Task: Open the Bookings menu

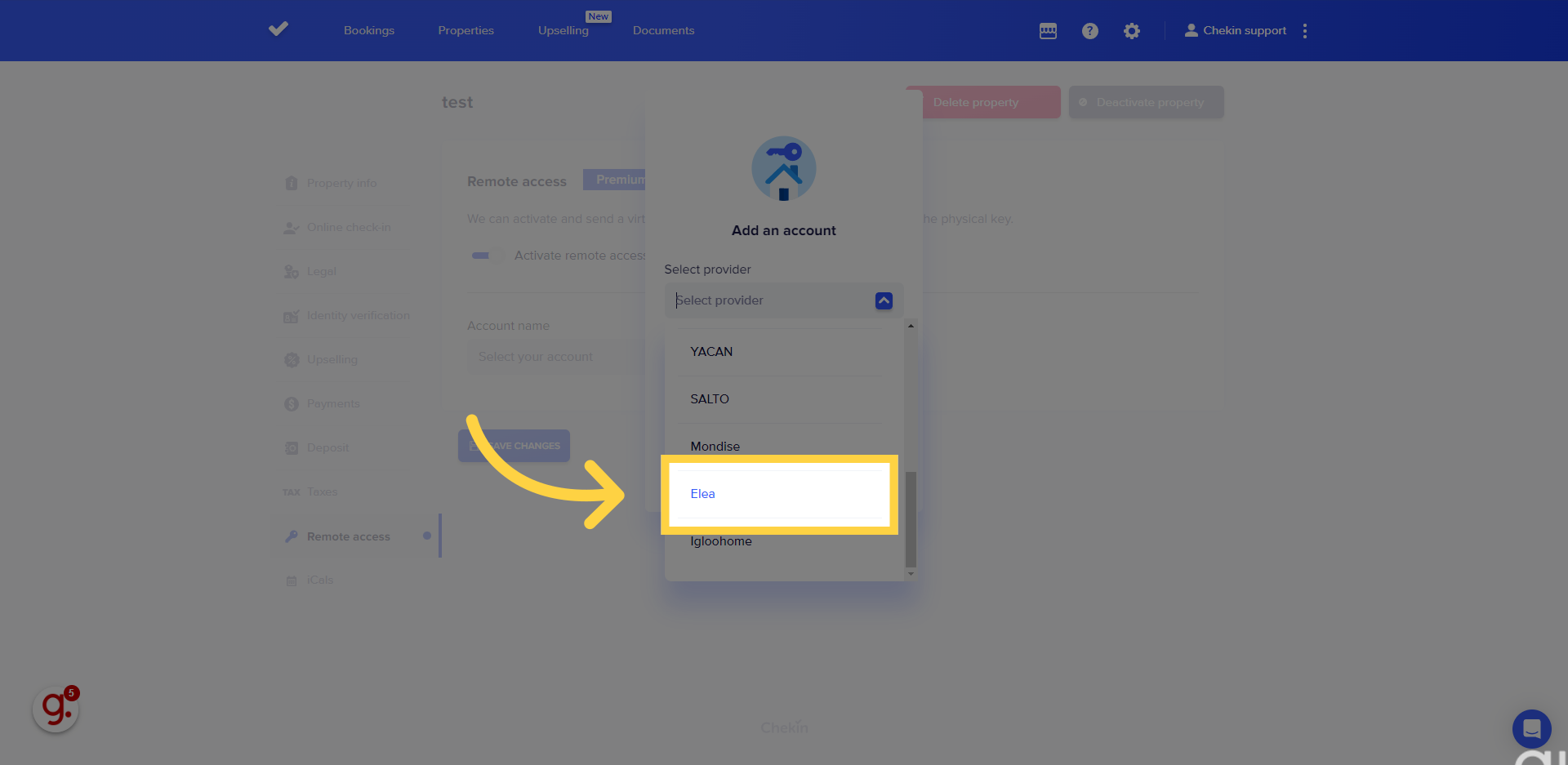Action: [x=369, y=30]
